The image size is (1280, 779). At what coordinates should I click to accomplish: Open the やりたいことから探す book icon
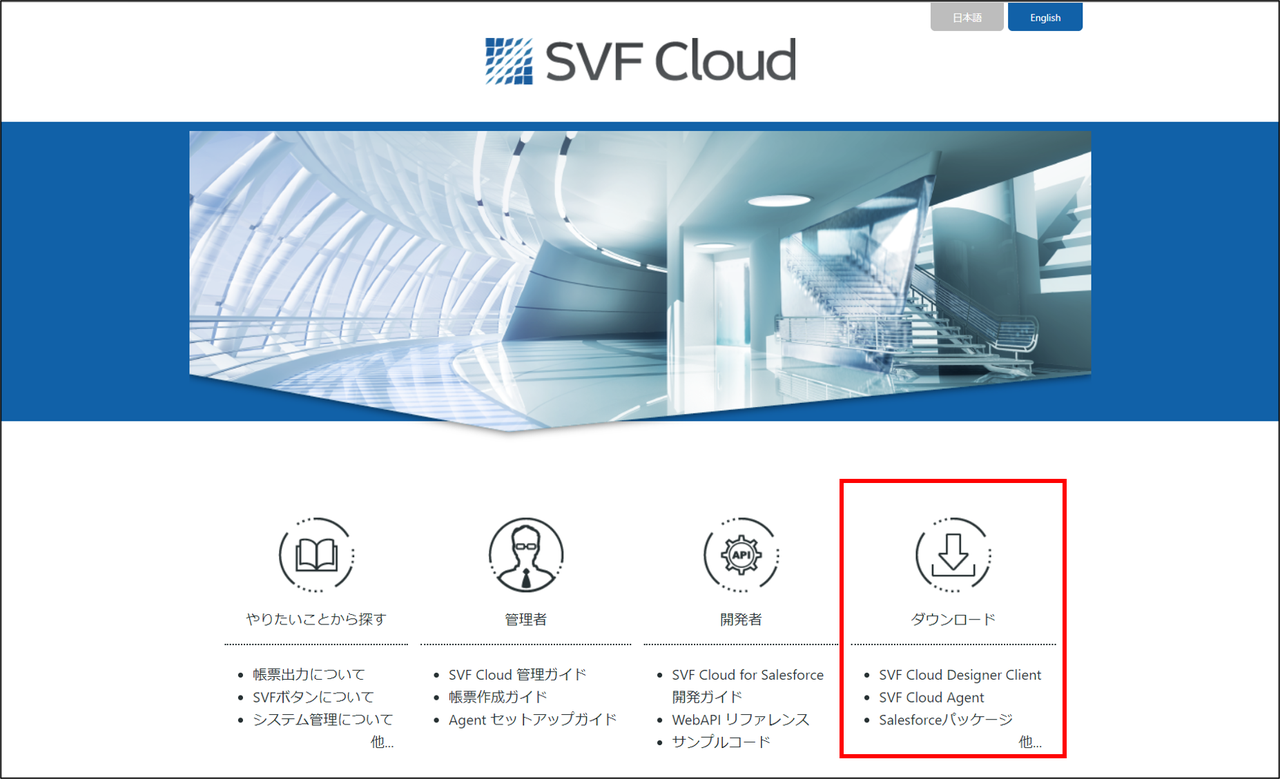[x=316, y=555]
